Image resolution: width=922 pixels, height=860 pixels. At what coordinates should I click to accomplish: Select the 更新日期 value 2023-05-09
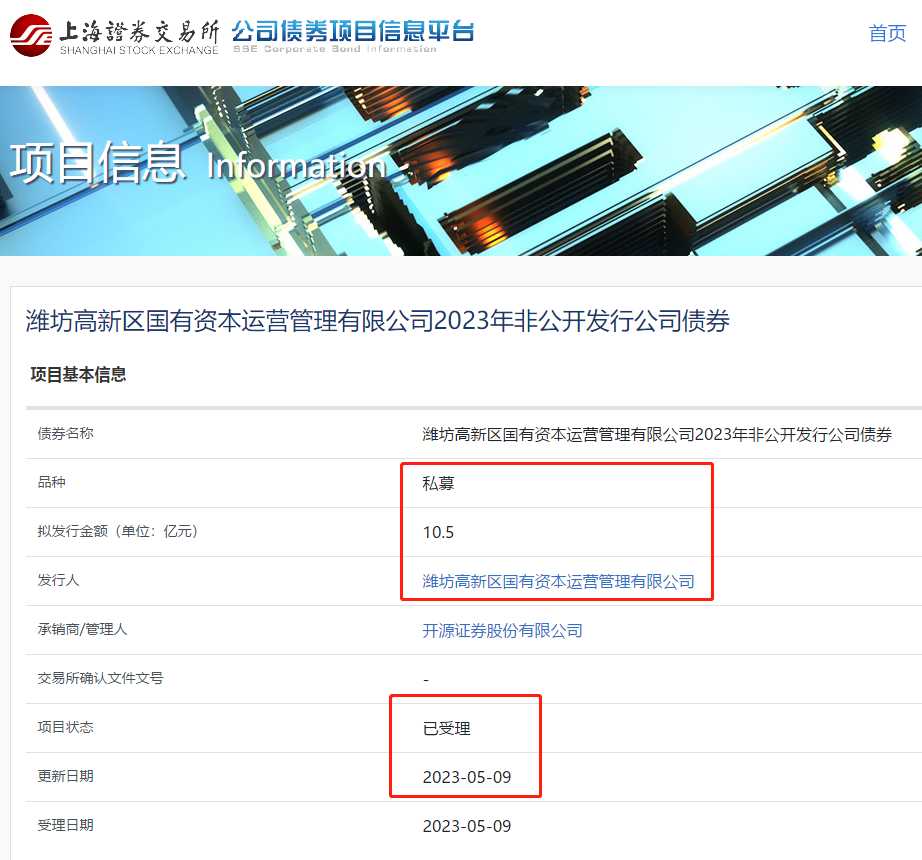[467, 777]
